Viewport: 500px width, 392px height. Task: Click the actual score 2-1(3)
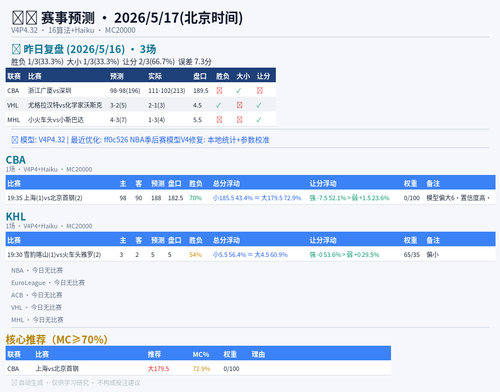(157, 105)
